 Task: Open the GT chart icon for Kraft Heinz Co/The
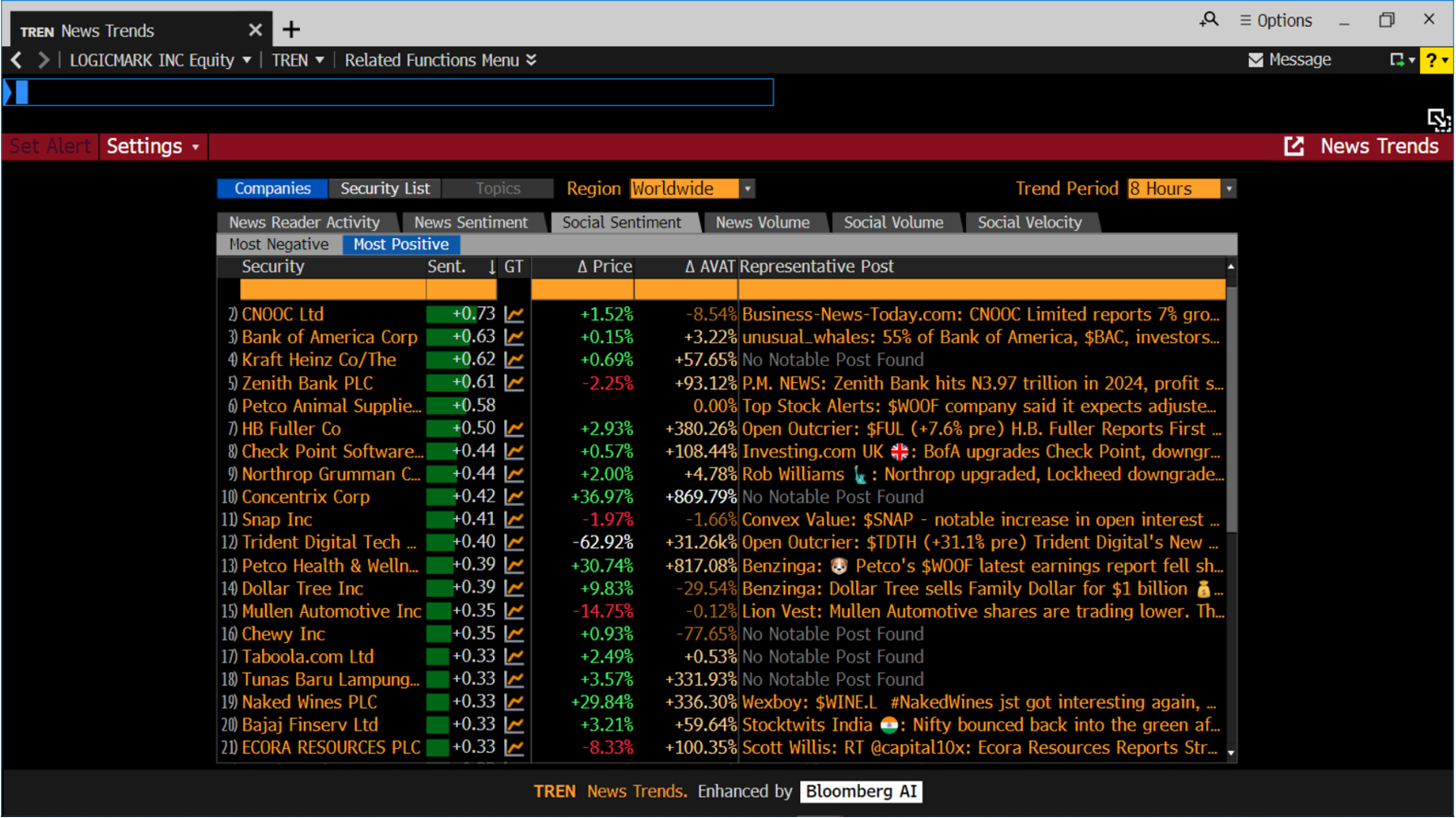(x=514, y=360)
